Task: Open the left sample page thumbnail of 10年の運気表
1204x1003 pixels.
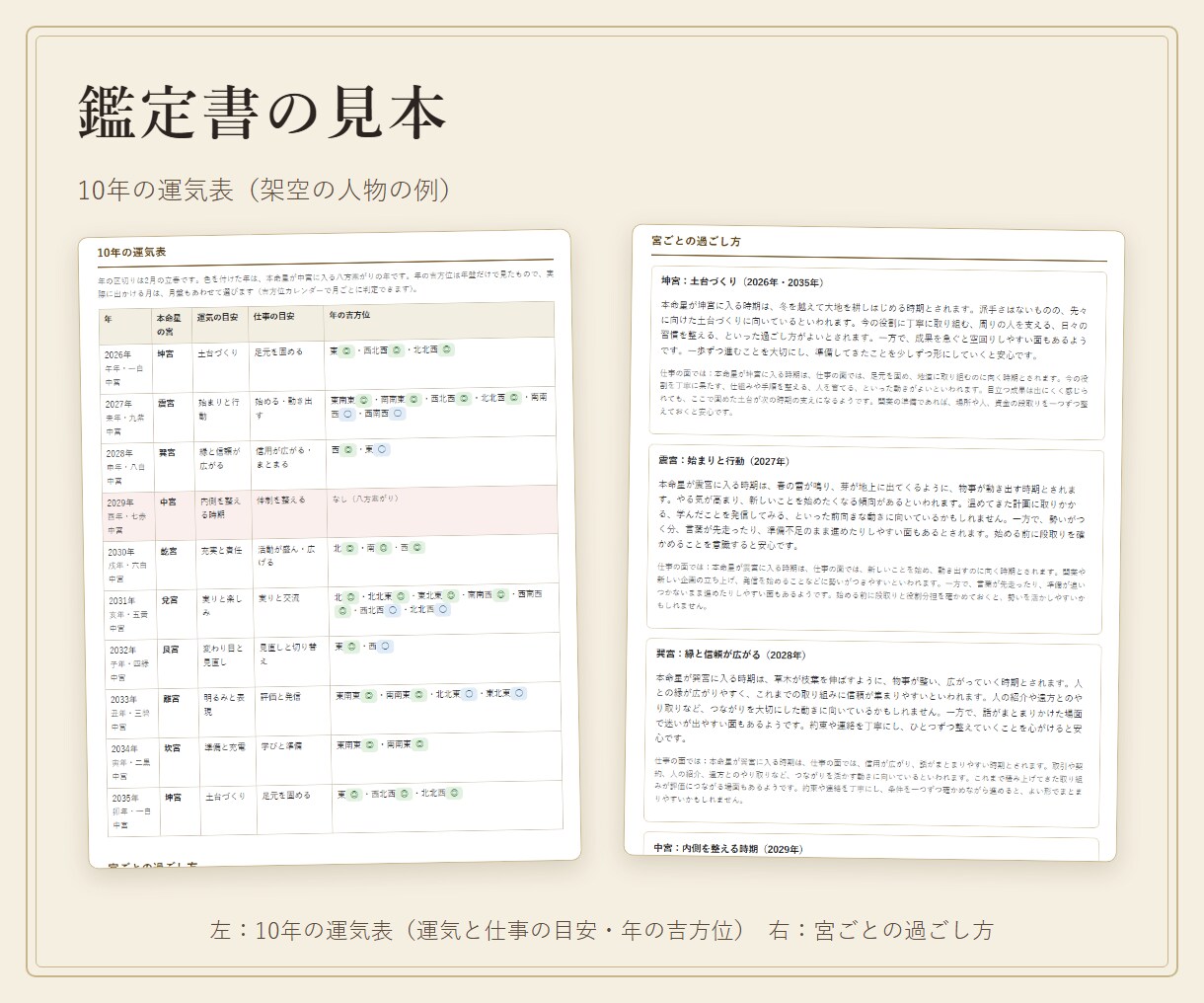Action: click(330, 548)
